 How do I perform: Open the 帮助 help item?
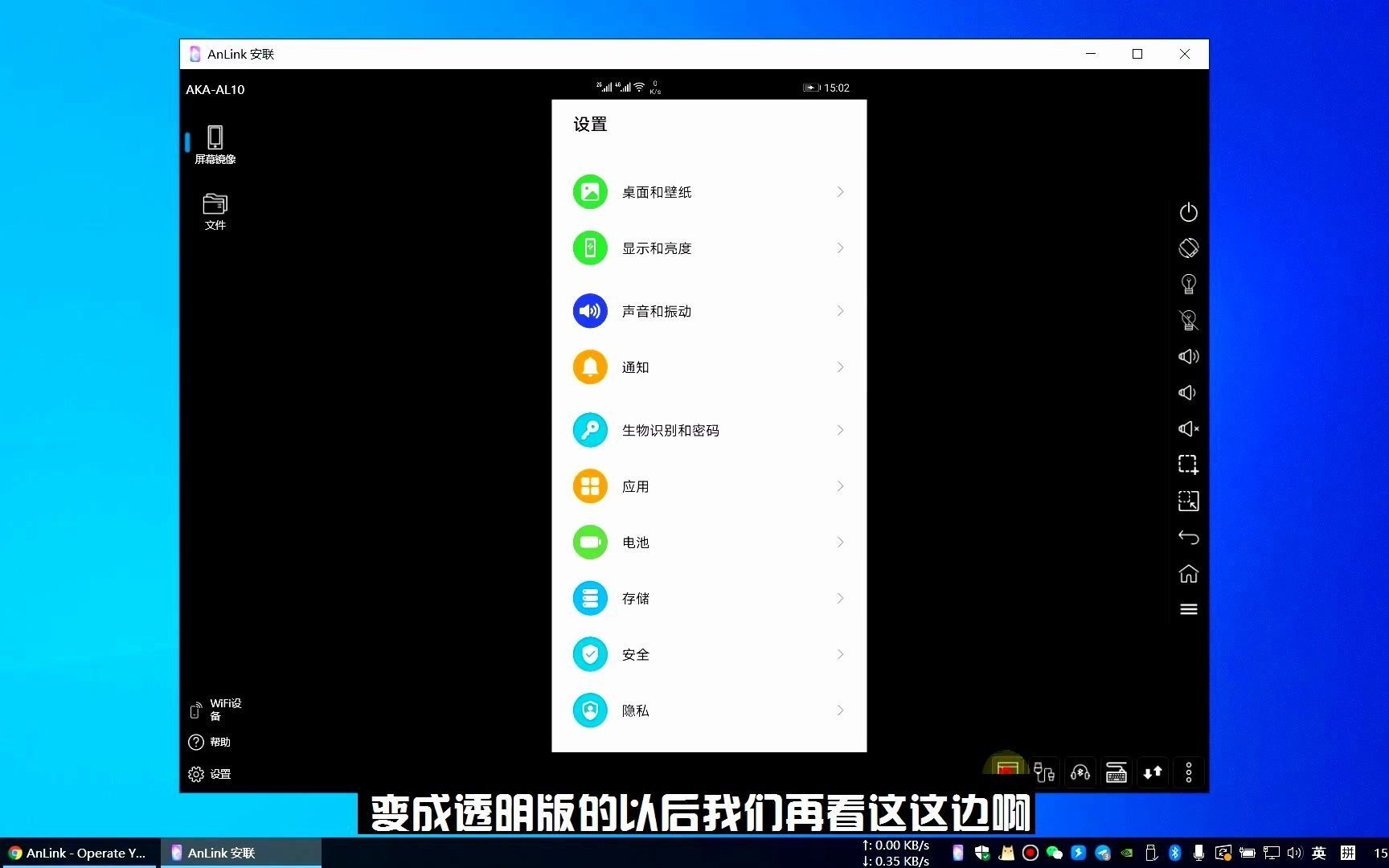[210, 742]
